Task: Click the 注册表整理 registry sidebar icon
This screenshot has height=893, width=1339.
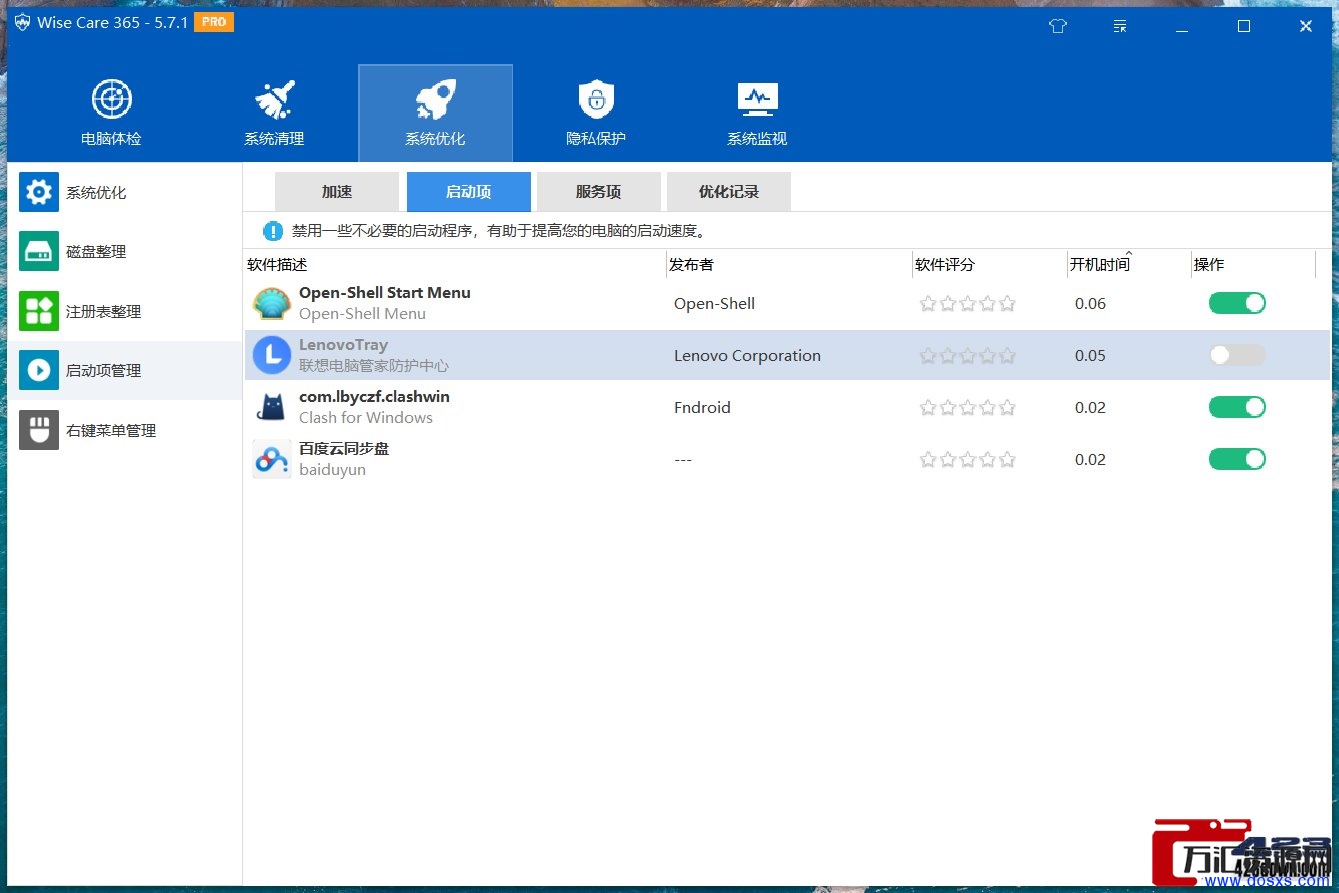Action: (x=39, y=311)
